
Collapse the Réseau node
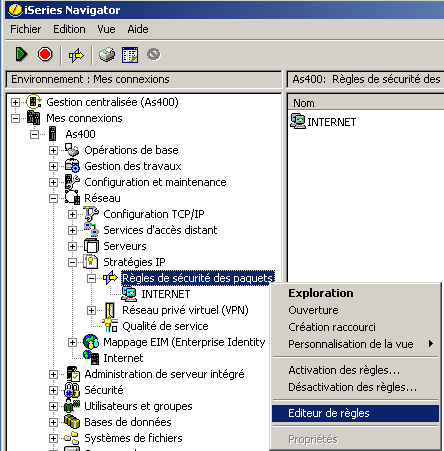[53, 198]
